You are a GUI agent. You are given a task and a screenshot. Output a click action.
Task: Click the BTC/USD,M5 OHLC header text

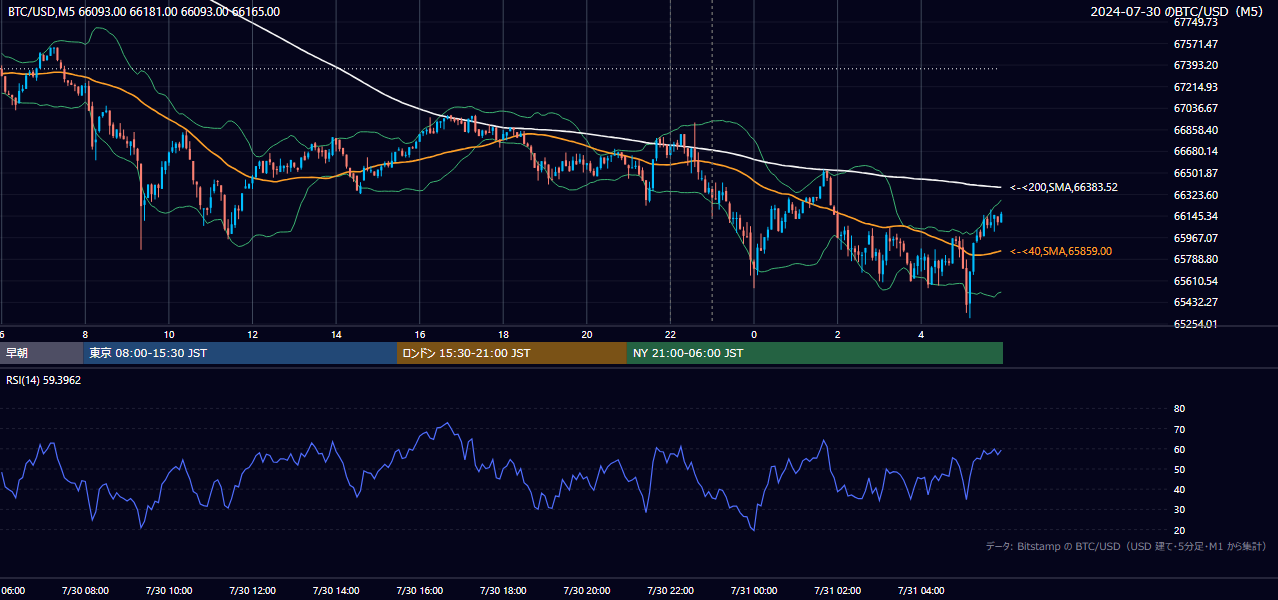144,12
